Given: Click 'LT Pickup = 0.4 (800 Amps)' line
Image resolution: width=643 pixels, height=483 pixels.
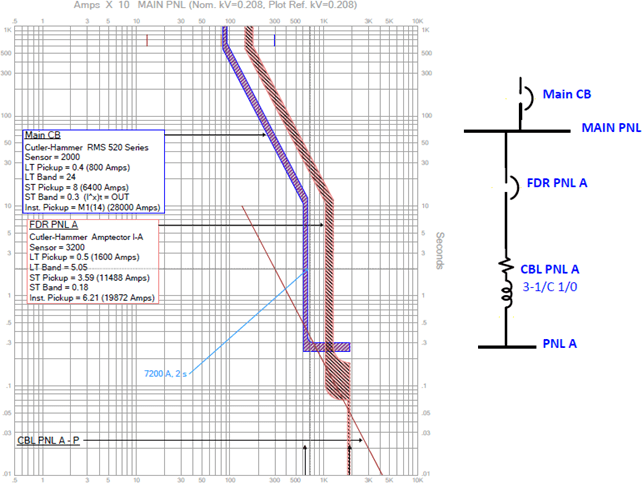Looking at the screenshot, I should click(77, 167).
